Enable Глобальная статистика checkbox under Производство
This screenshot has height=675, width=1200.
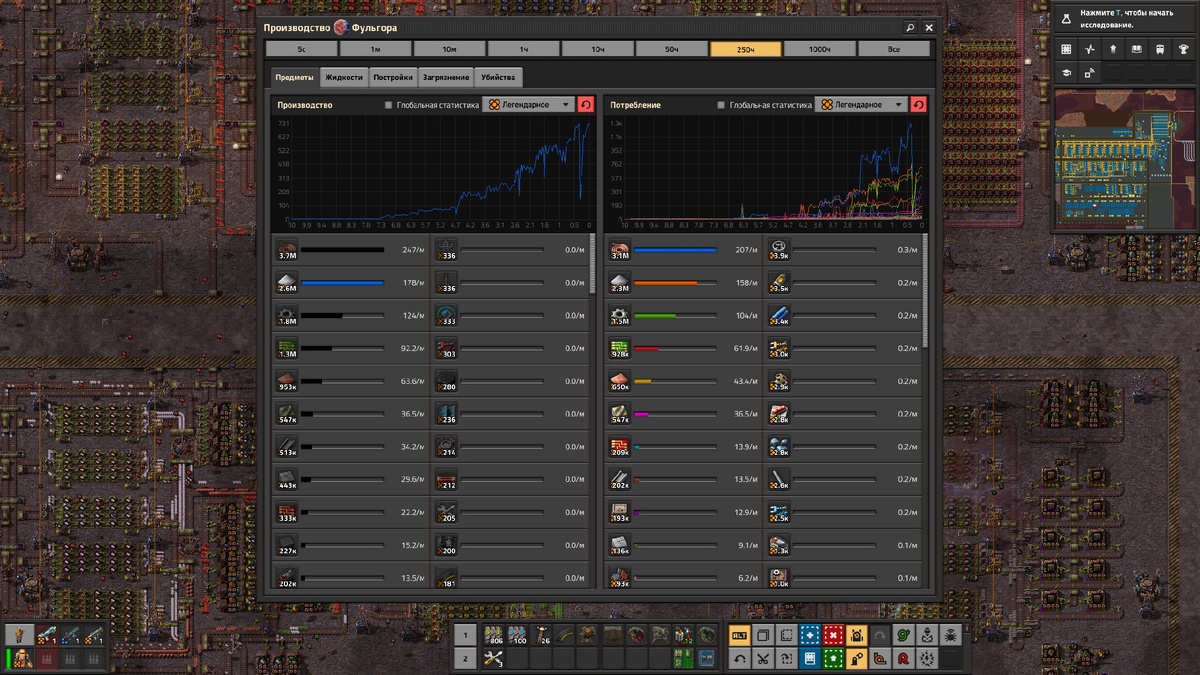point(389,105)
